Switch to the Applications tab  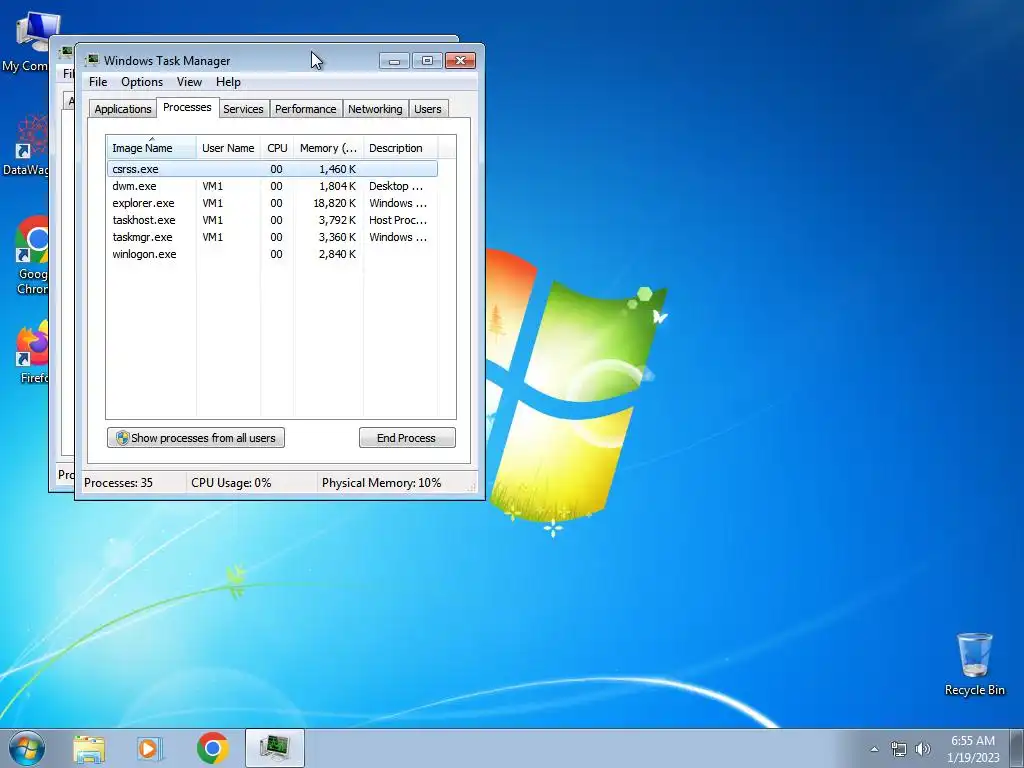pyautogui.click(x=123, y=109)
